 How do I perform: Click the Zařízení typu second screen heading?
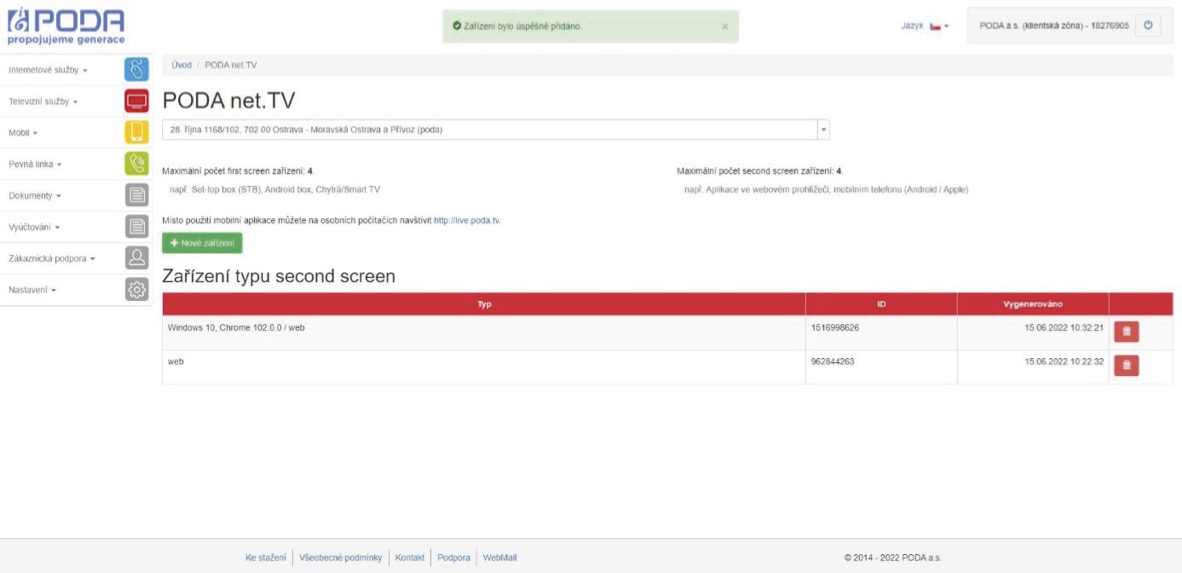(278, 277)
